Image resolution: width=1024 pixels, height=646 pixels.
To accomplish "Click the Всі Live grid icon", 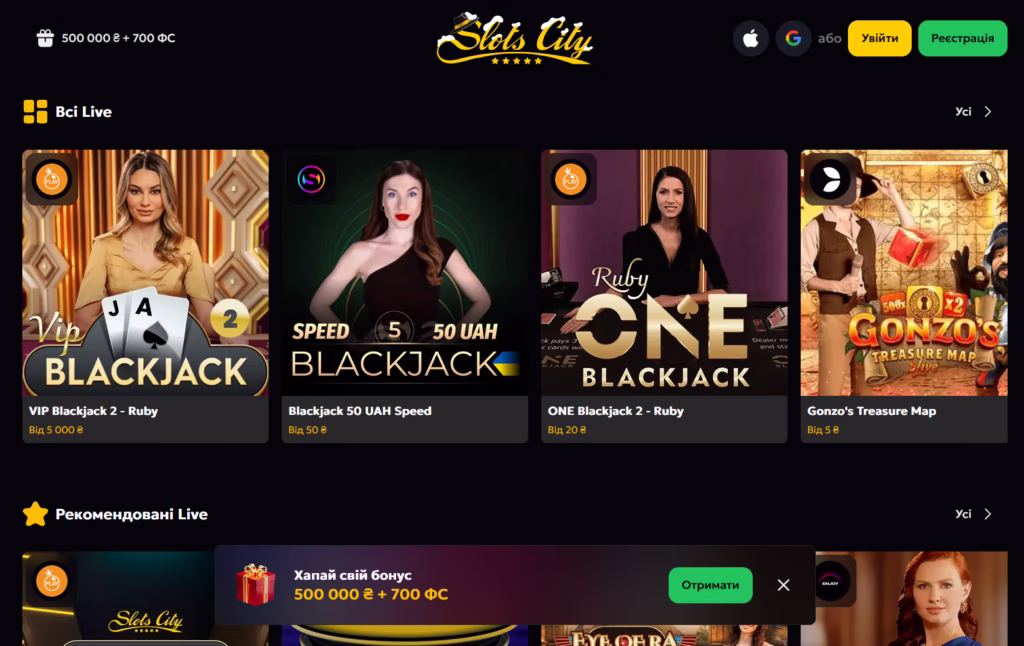I will [x=35, y=112].
